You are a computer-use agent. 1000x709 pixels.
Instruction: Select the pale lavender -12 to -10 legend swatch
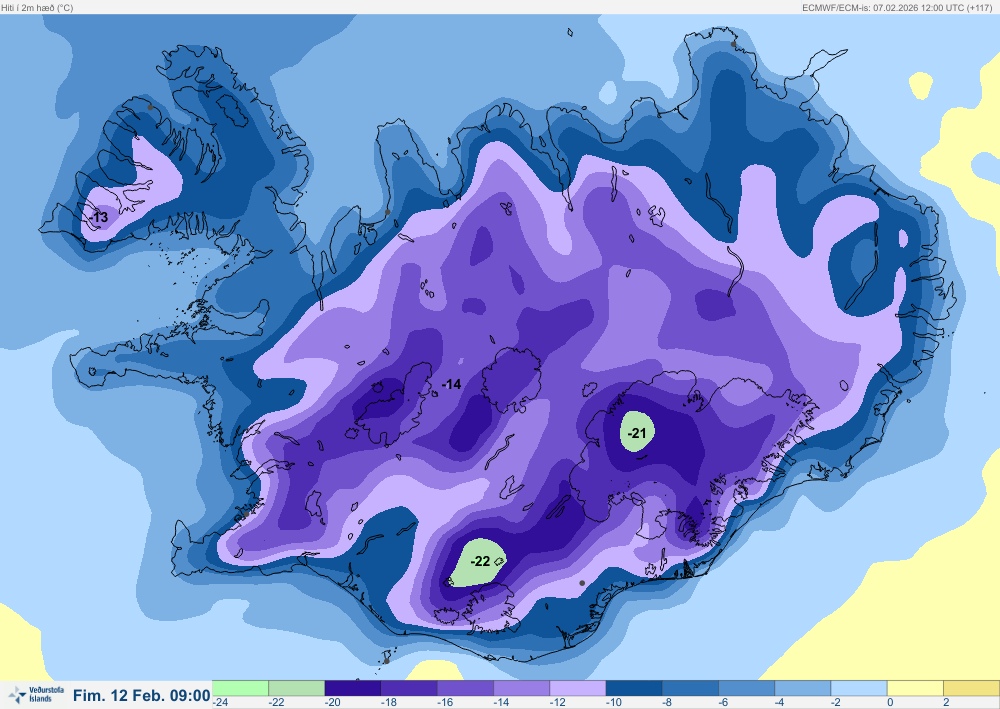[x=578, y=688]
